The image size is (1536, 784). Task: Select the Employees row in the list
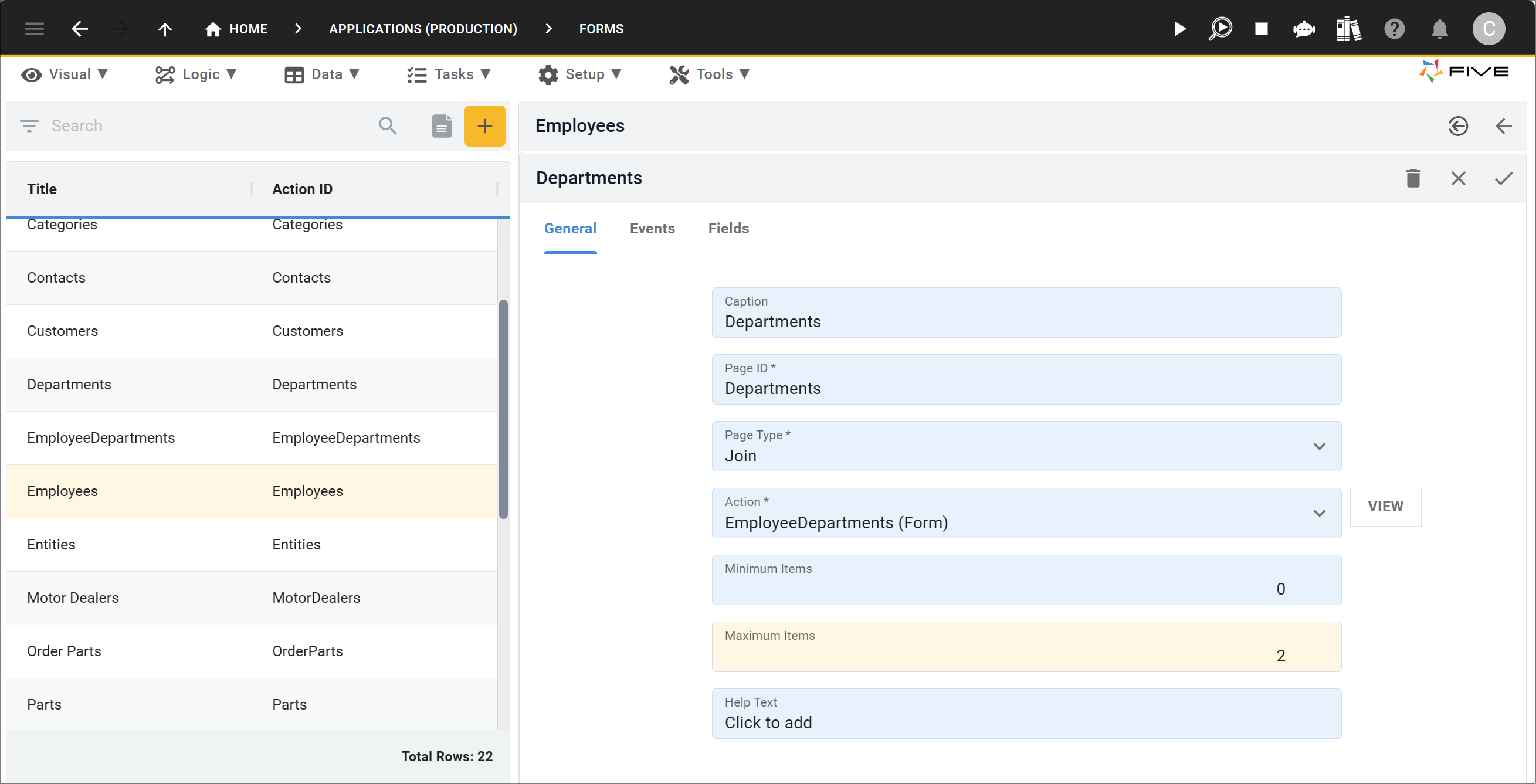point(252,491)
